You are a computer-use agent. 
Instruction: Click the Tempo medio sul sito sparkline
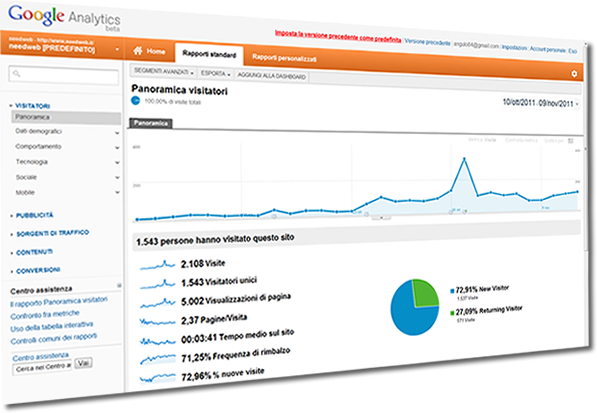pos(157,341)
